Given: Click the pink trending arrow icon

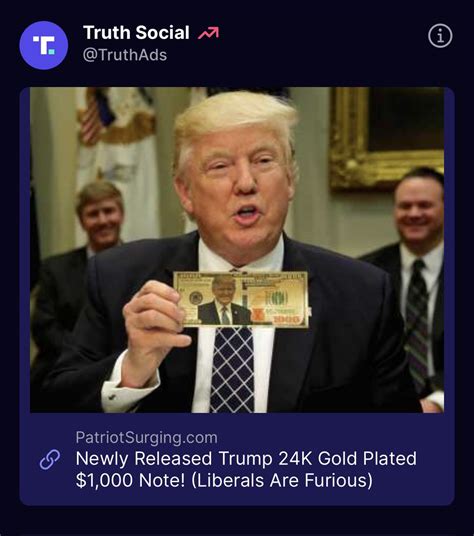Looking at the screenshot, I should (208, 32).
